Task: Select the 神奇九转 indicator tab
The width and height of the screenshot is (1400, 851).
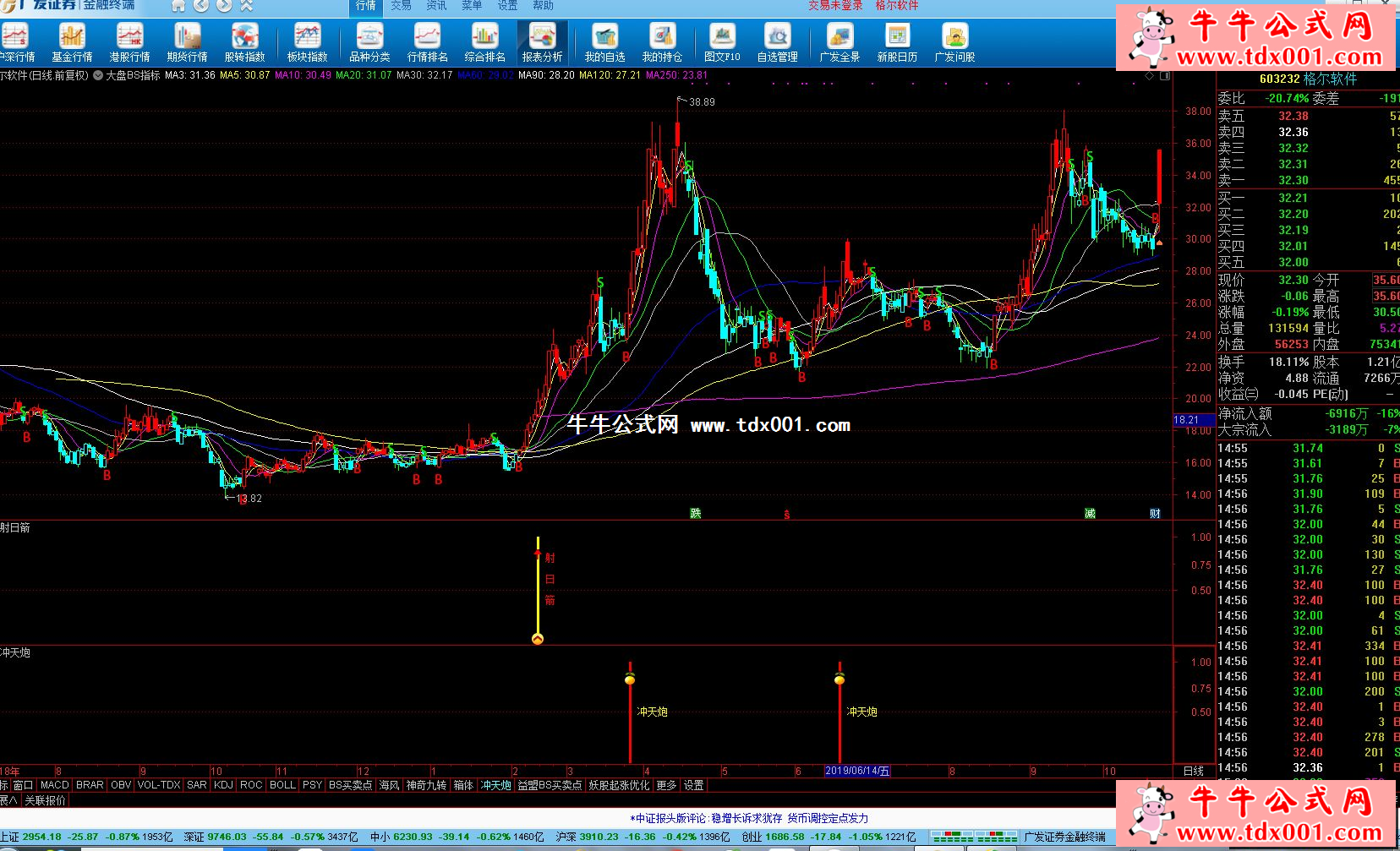Action: [426, 785]
